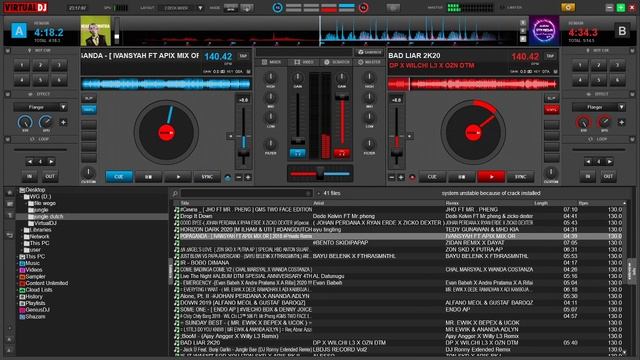
Task: Click the crossfader slider
Action: pyautogui.click(x=320, y=173)
